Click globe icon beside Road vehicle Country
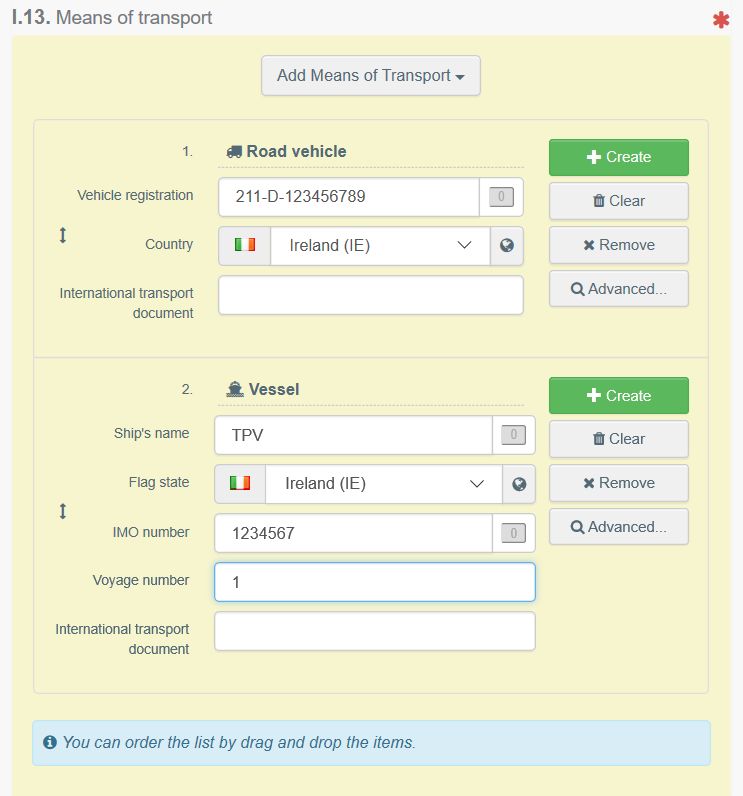 pos(506,246)
